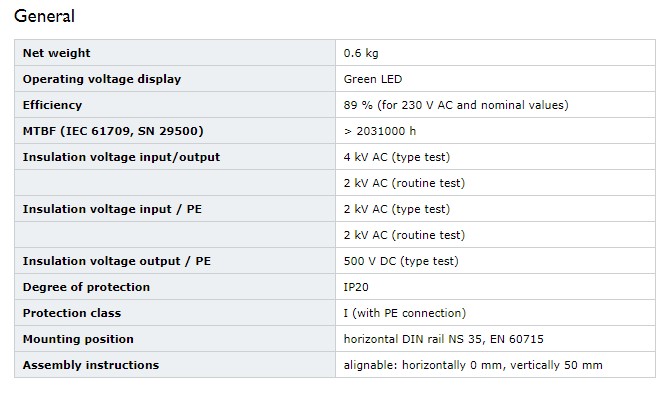Click the Degree of protection label

86,287
